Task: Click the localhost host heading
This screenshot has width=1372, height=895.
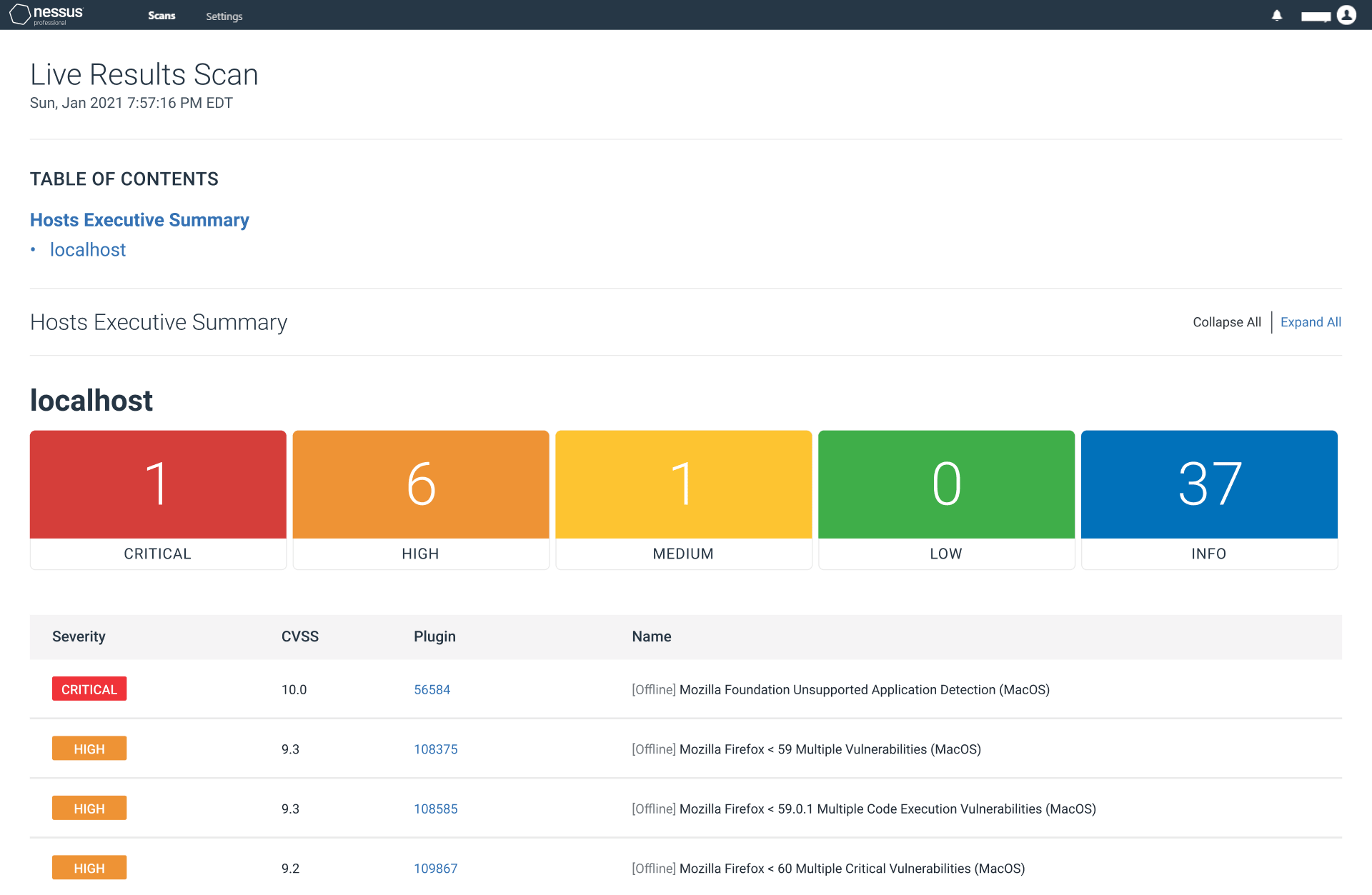Action: [91, 401]
